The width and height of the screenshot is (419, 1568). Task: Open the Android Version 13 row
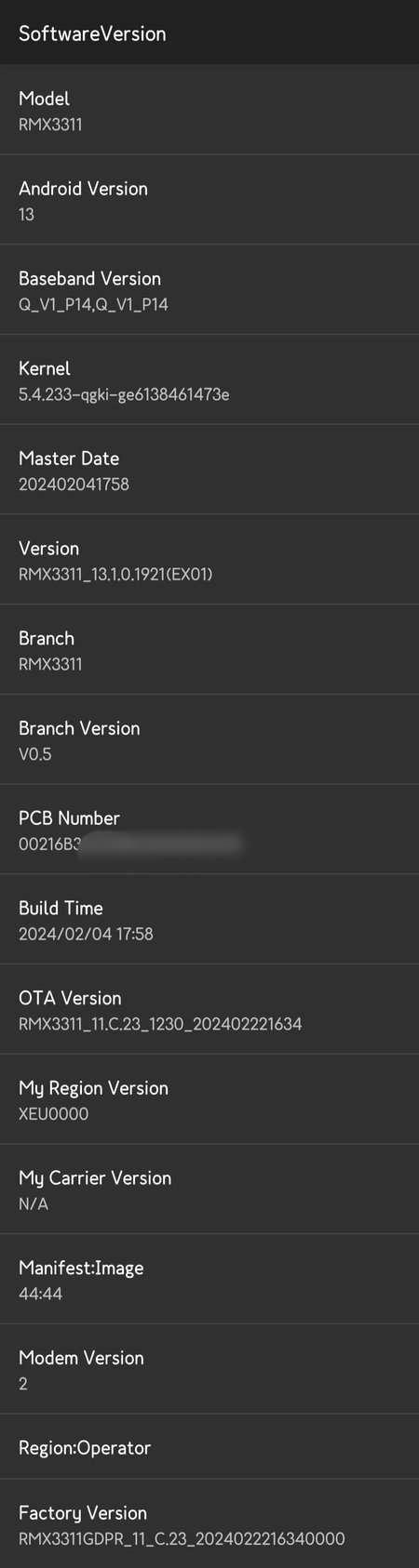click(209, 200)
